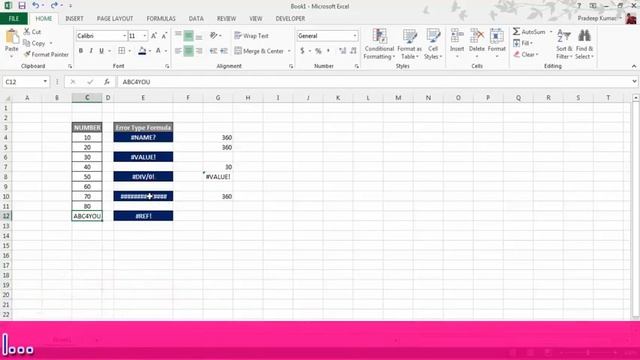Collapse the ribbon
Viewport: 640px width, 360px height.
pos(634,66)
